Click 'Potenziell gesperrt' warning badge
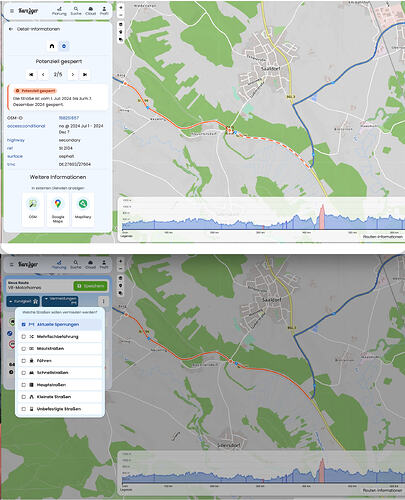The width and height of the screenshot is (405, 500). pos(35,91)
